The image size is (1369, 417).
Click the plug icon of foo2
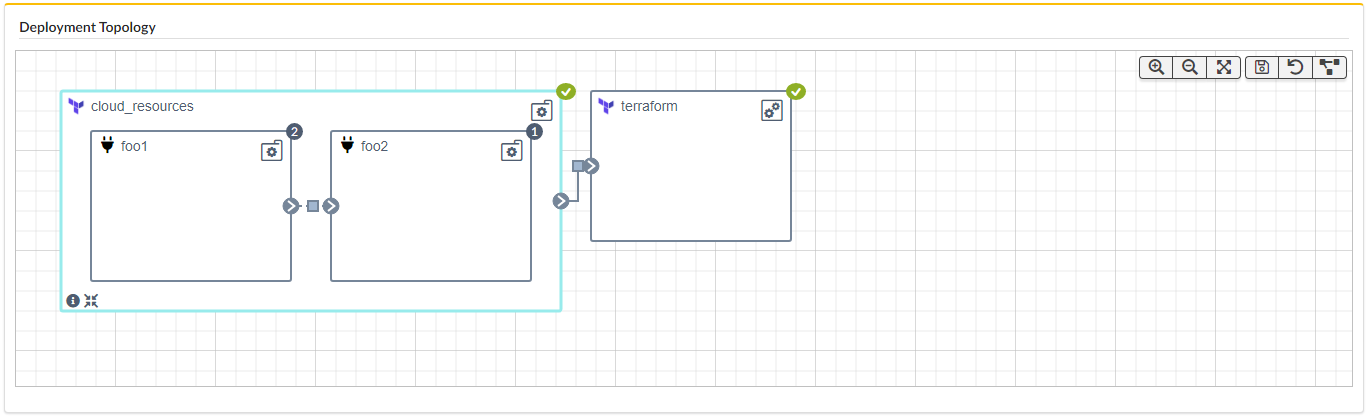[x=347, y=146]
